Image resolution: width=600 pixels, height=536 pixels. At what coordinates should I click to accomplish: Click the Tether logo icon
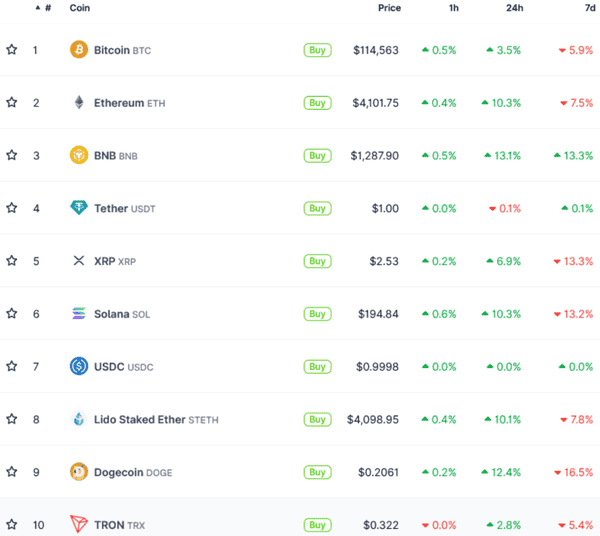click(79, 208)
